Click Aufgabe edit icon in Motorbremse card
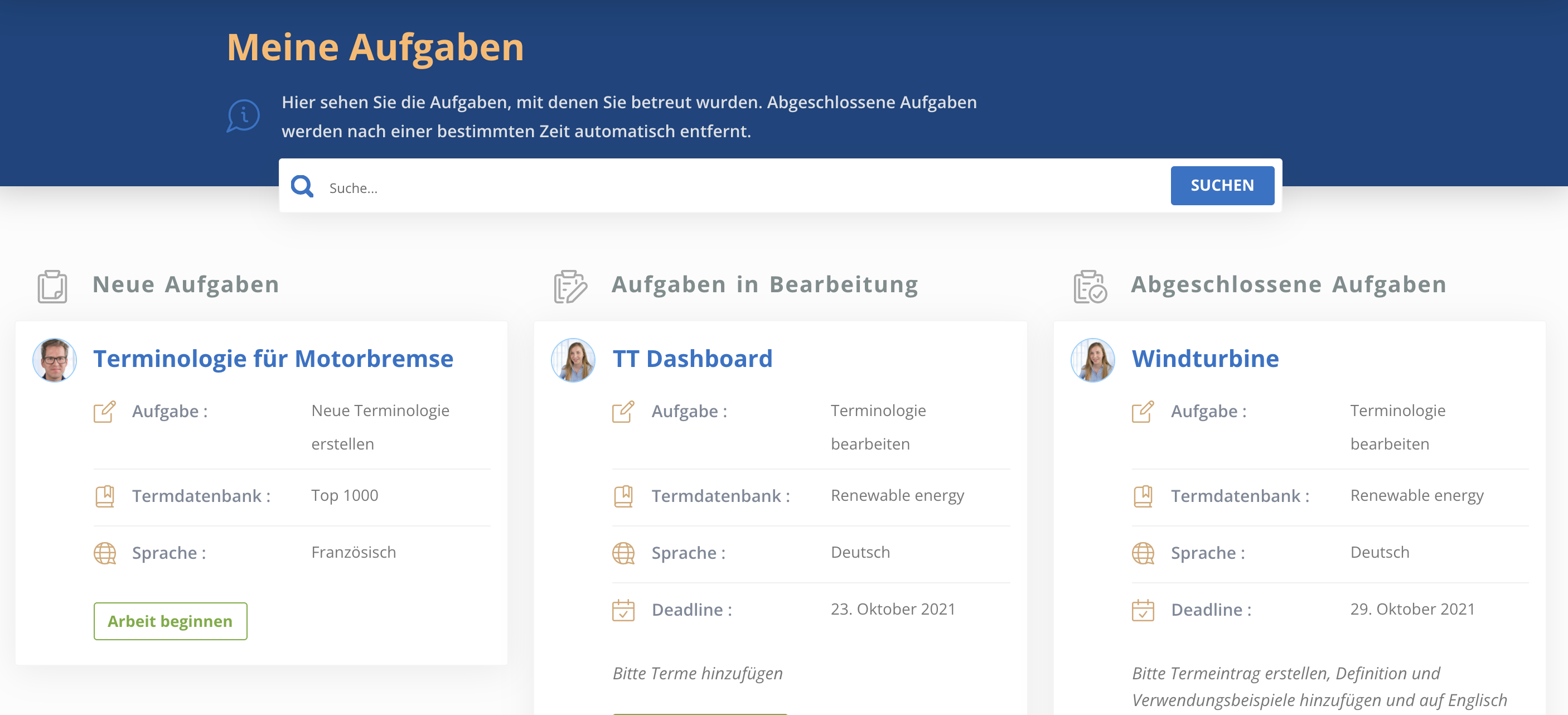1568x715 pixels. [105, 411]
